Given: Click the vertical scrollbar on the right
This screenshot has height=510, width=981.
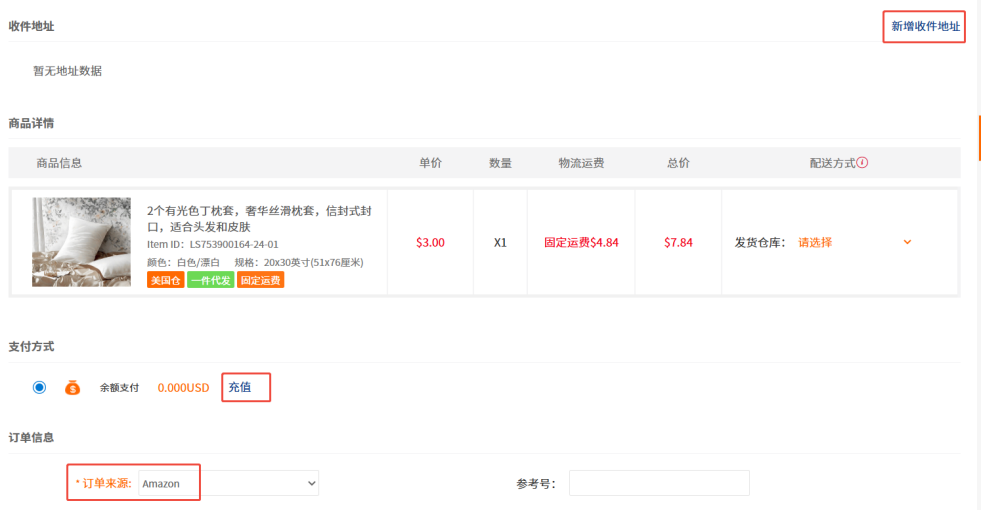Looking at the screenshot, I should (x=978, y=138).
